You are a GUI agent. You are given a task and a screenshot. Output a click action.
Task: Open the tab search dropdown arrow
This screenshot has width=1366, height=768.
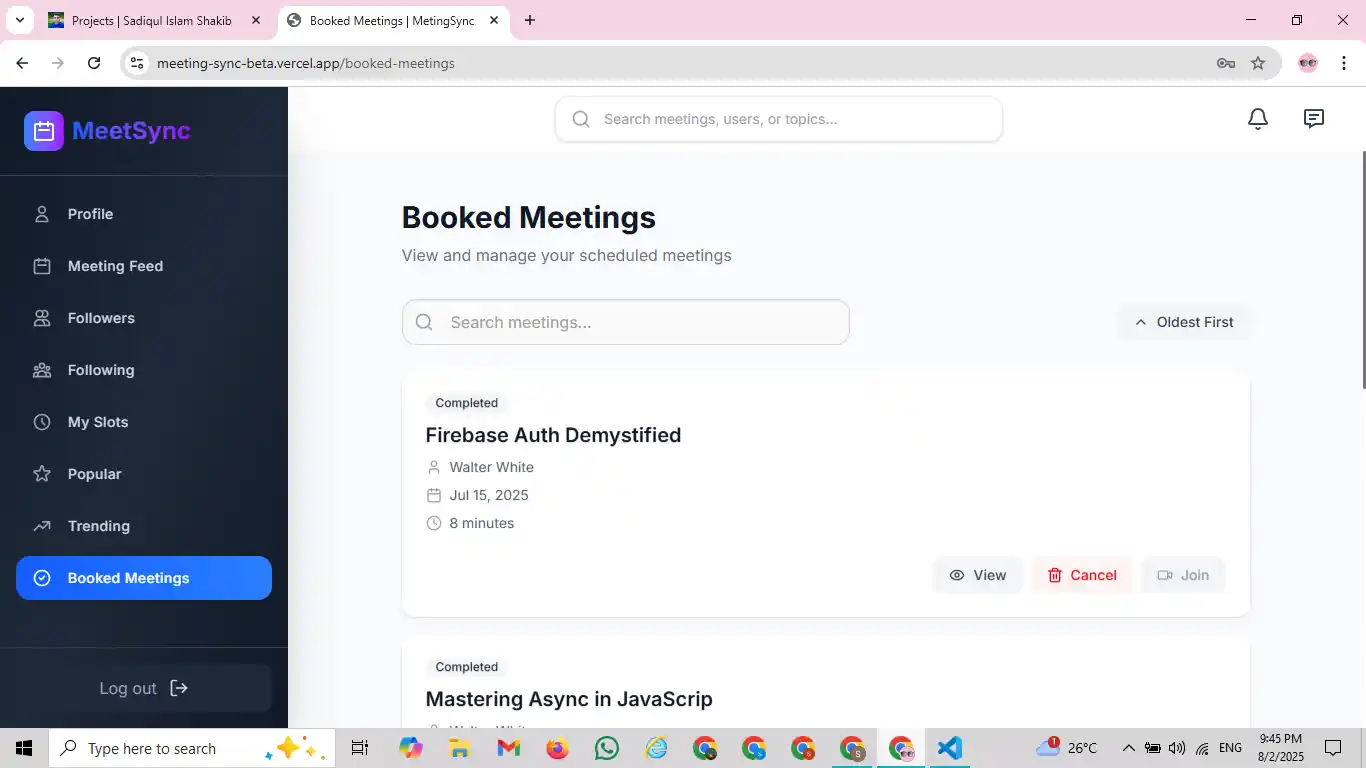[x=19, y=20]
